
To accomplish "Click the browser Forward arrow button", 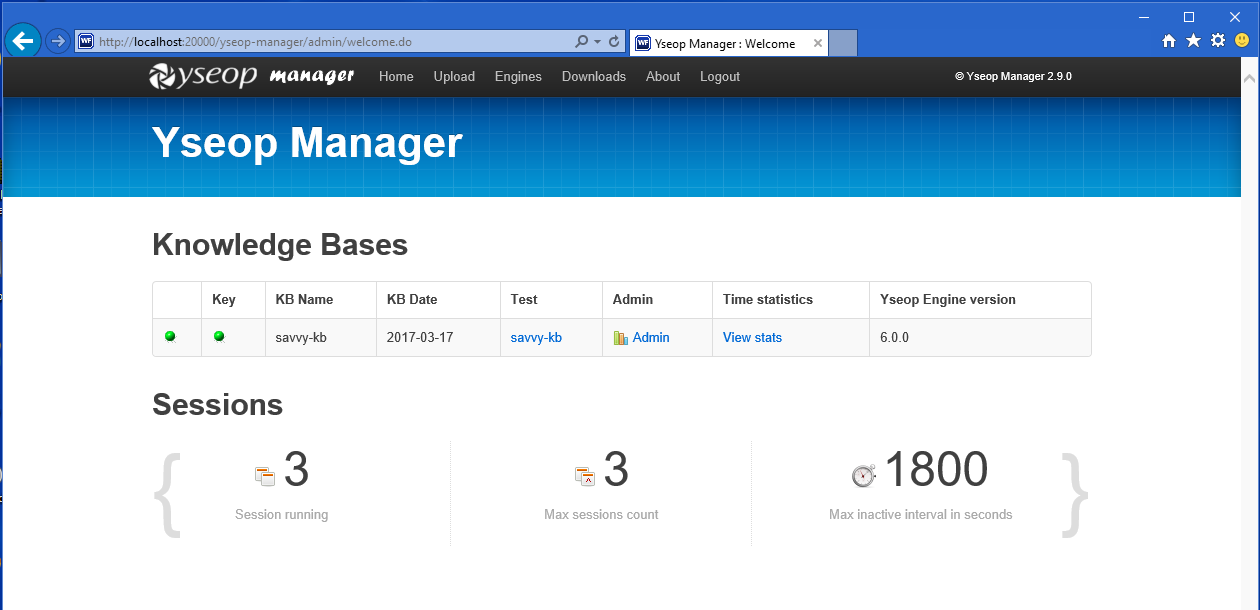I will tap(57, 41).
